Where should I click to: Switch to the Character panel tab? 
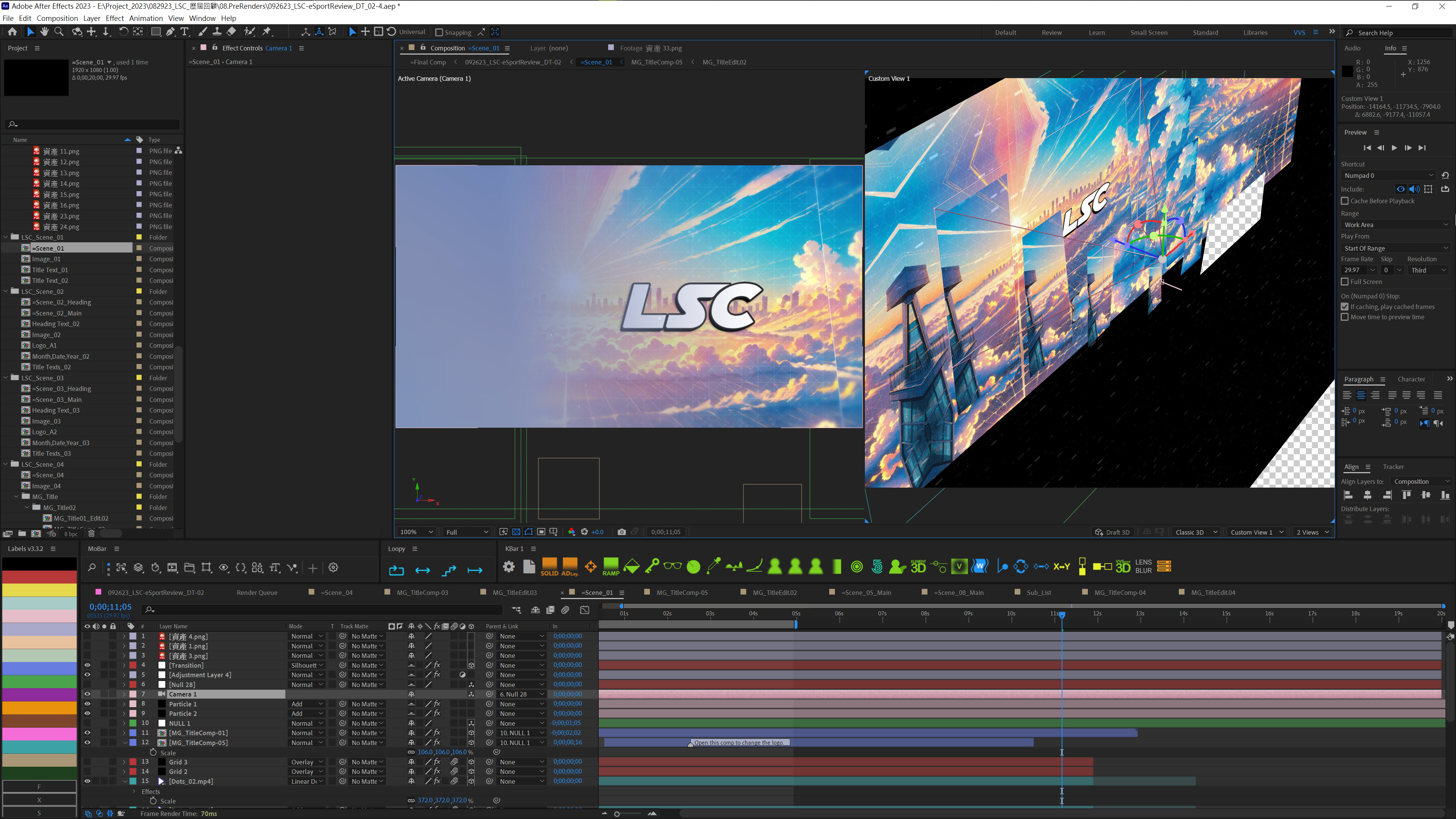click(x=1411, y=379)
